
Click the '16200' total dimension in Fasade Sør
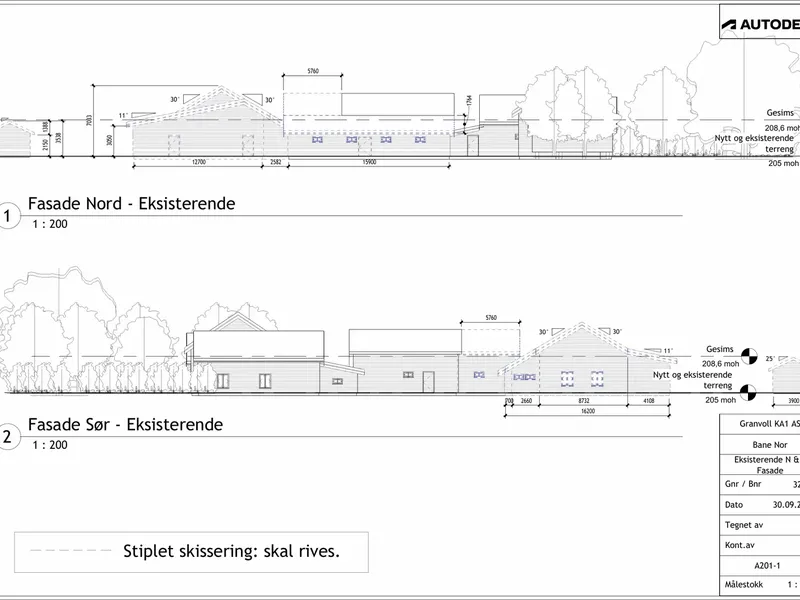tap(588, 411)
